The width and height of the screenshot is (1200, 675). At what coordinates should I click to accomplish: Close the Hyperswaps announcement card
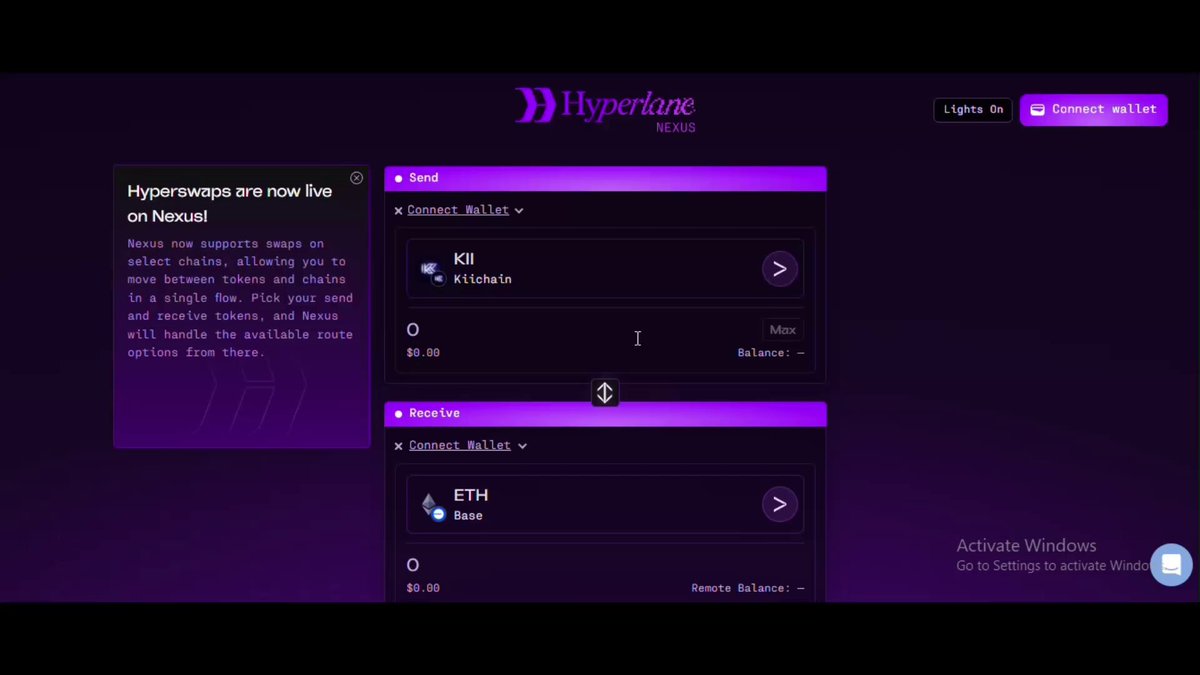tap(356, 178)
